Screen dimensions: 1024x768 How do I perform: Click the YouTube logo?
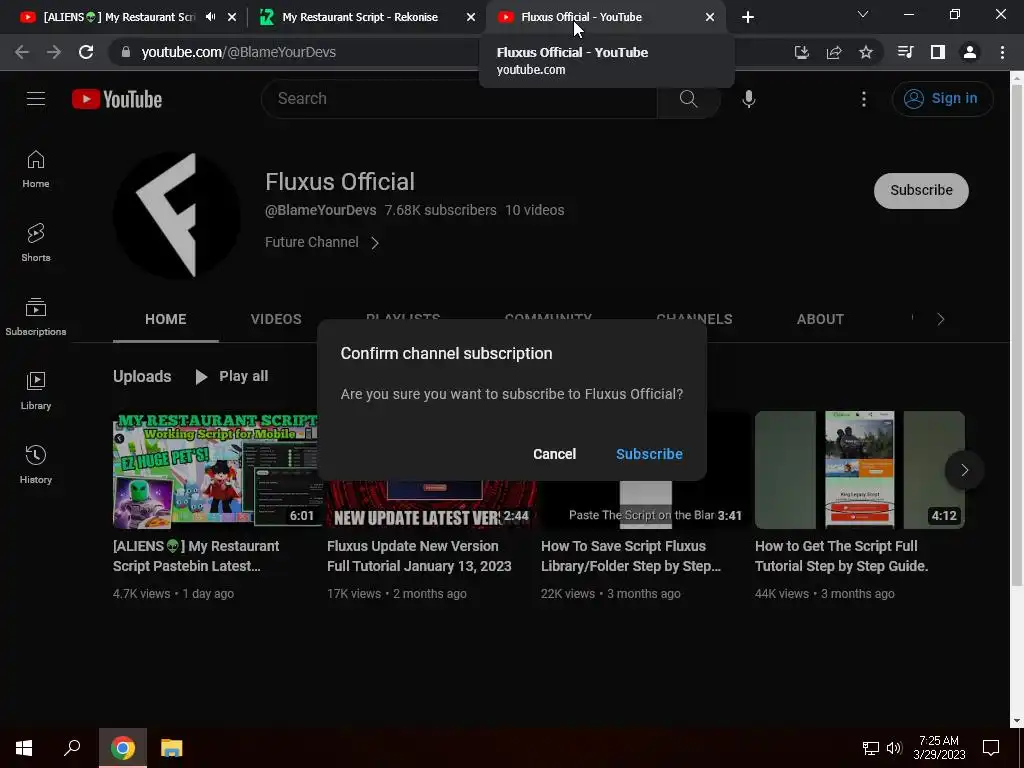point(117,99)
